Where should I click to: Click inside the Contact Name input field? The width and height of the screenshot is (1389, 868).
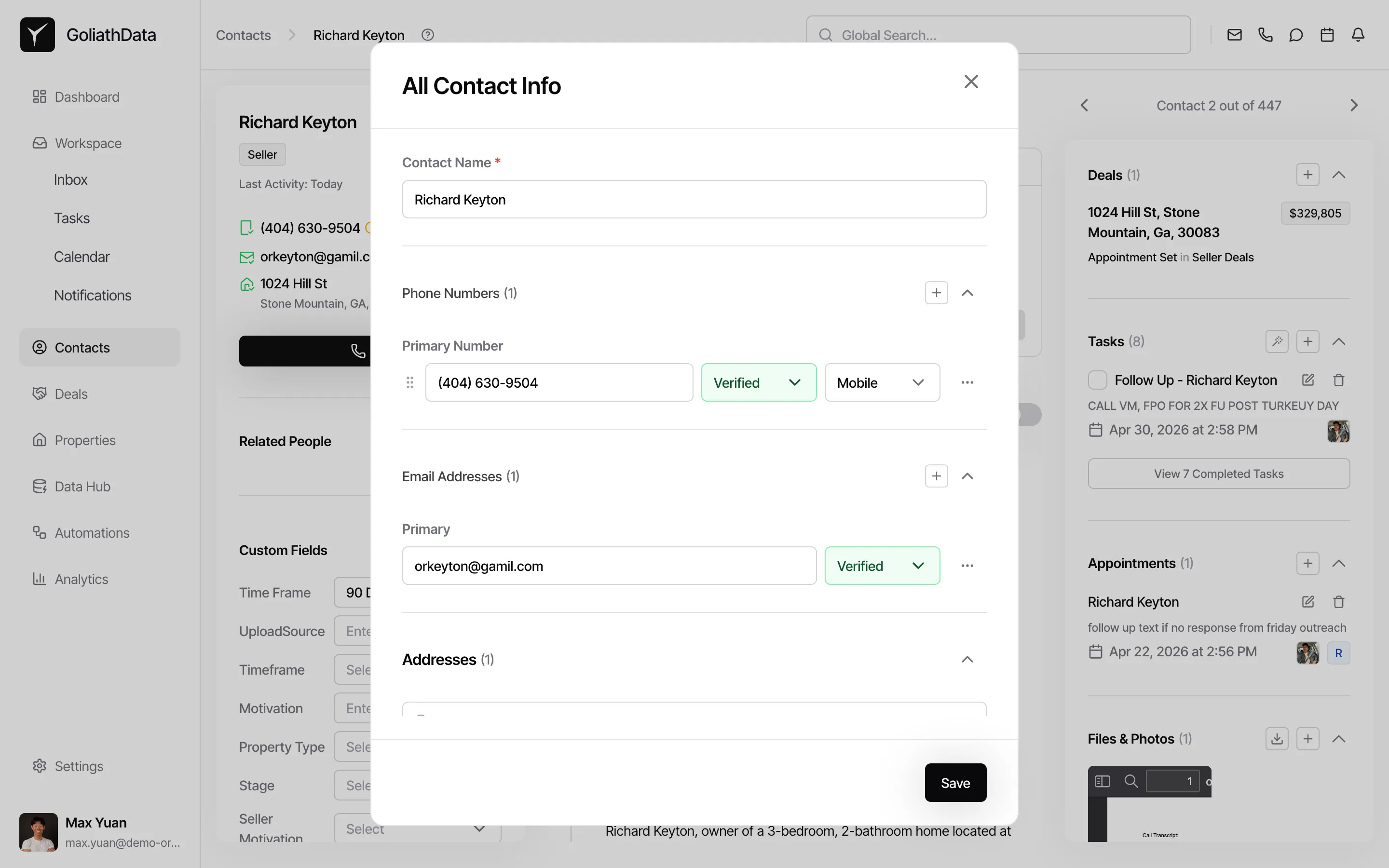pos(694,199)
